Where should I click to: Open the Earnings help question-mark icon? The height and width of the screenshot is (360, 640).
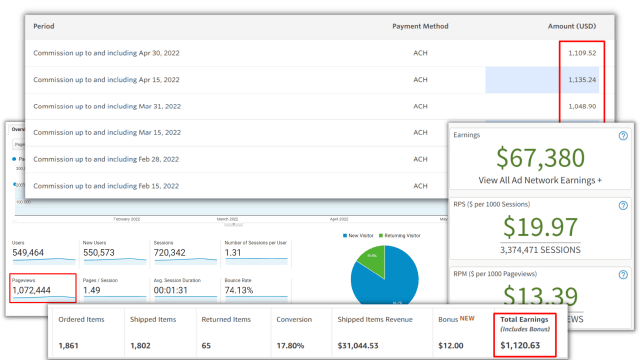623,136
